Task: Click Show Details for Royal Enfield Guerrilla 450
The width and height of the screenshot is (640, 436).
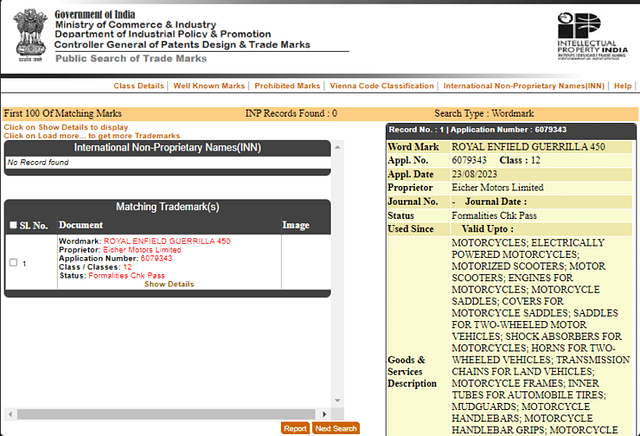Action: [x=169, y=284]
